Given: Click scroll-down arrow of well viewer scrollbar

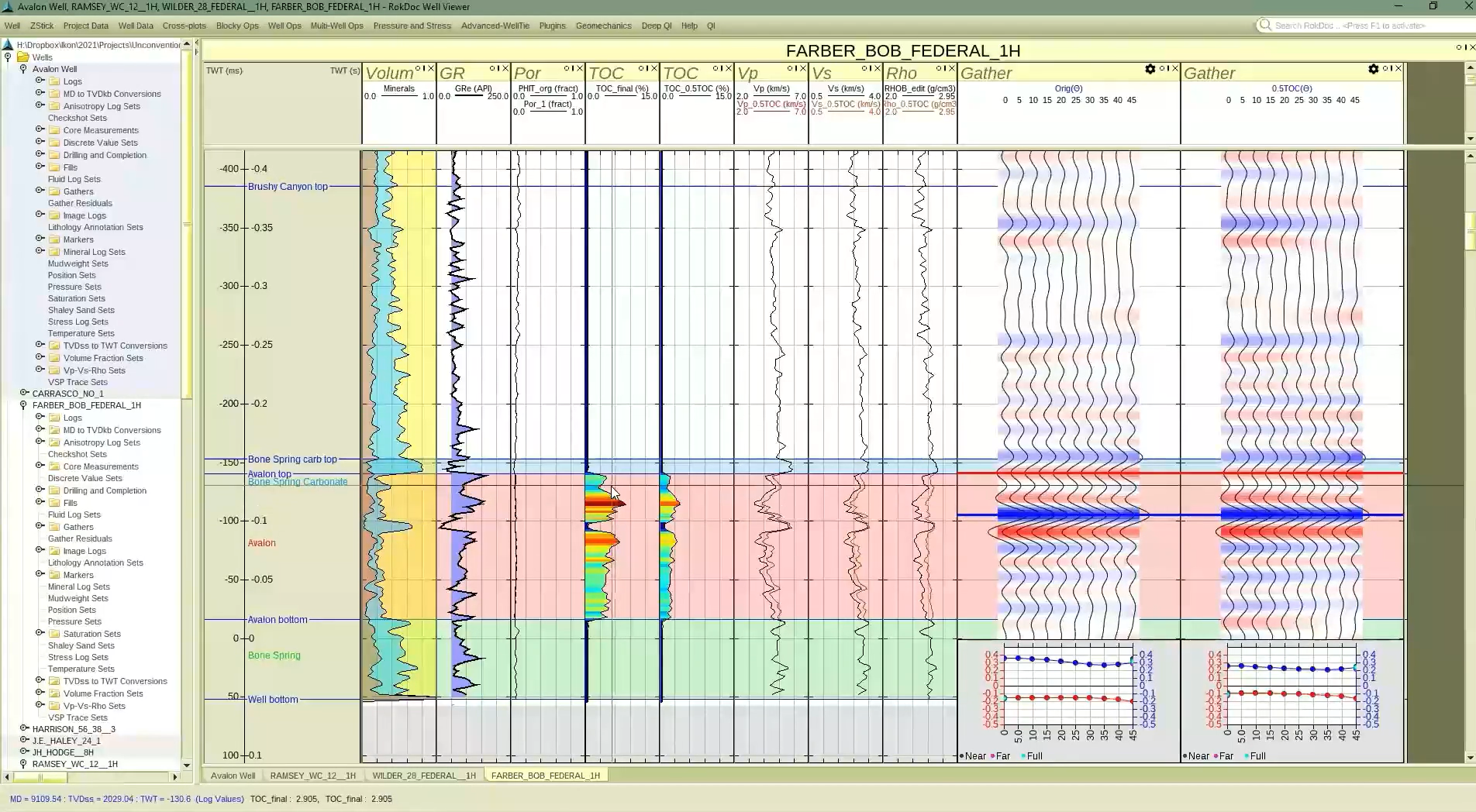Looking at the screenshot, I should point(1470,758).
